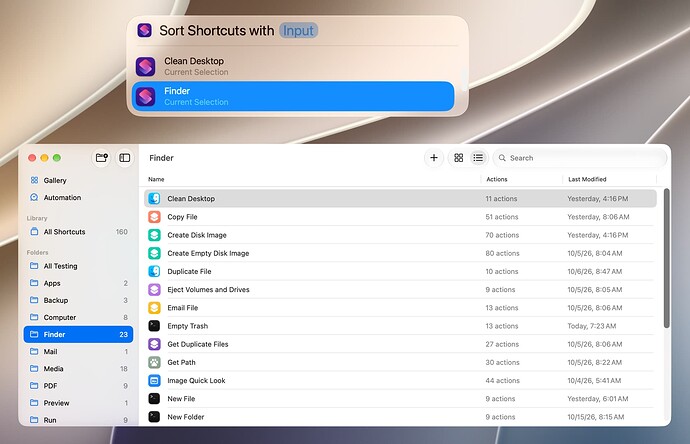Click the New Folder shortcut icon

tap(154, 417)
